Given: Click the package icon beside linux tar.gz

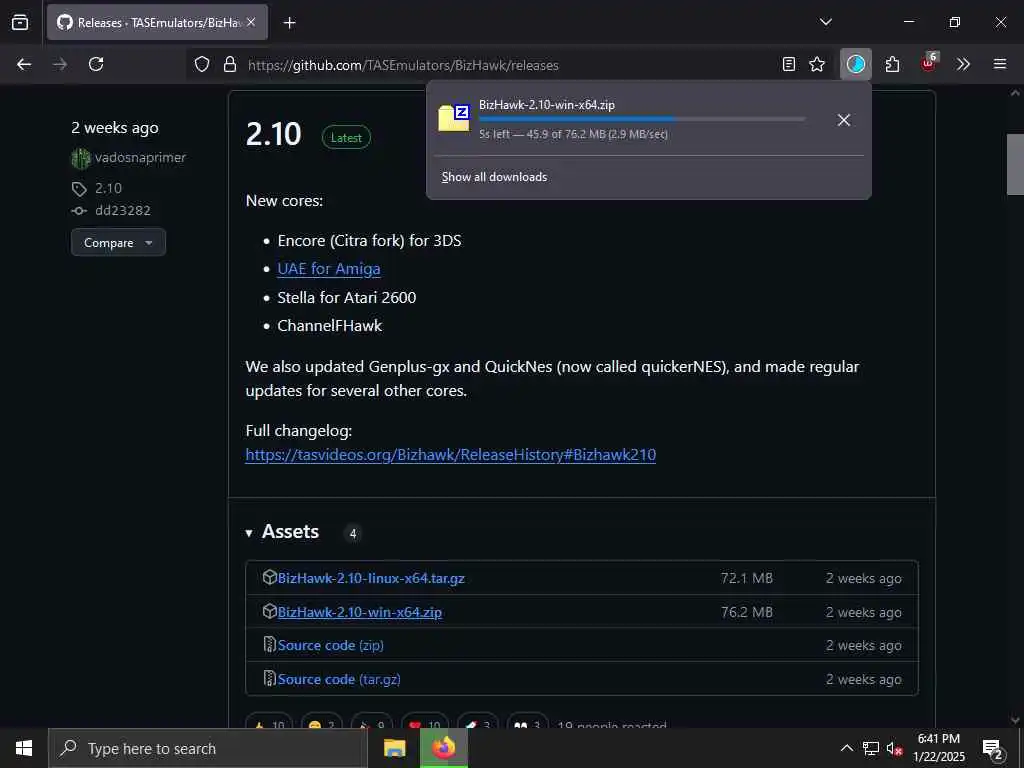Looking at the screenshot, I should point(269,577).
